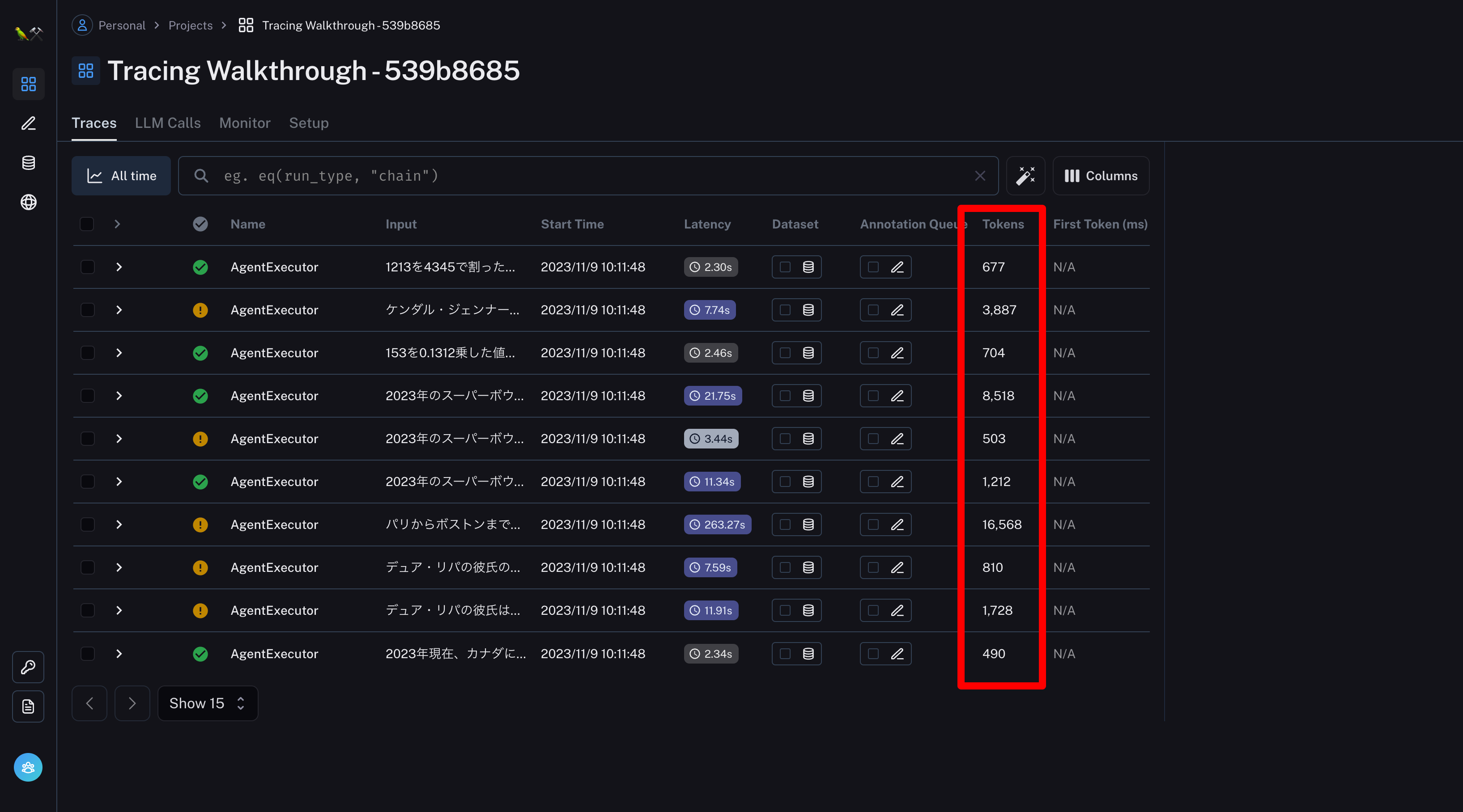
Task: Select the row checkbox for 490-token trace
Action: point(87,654)
